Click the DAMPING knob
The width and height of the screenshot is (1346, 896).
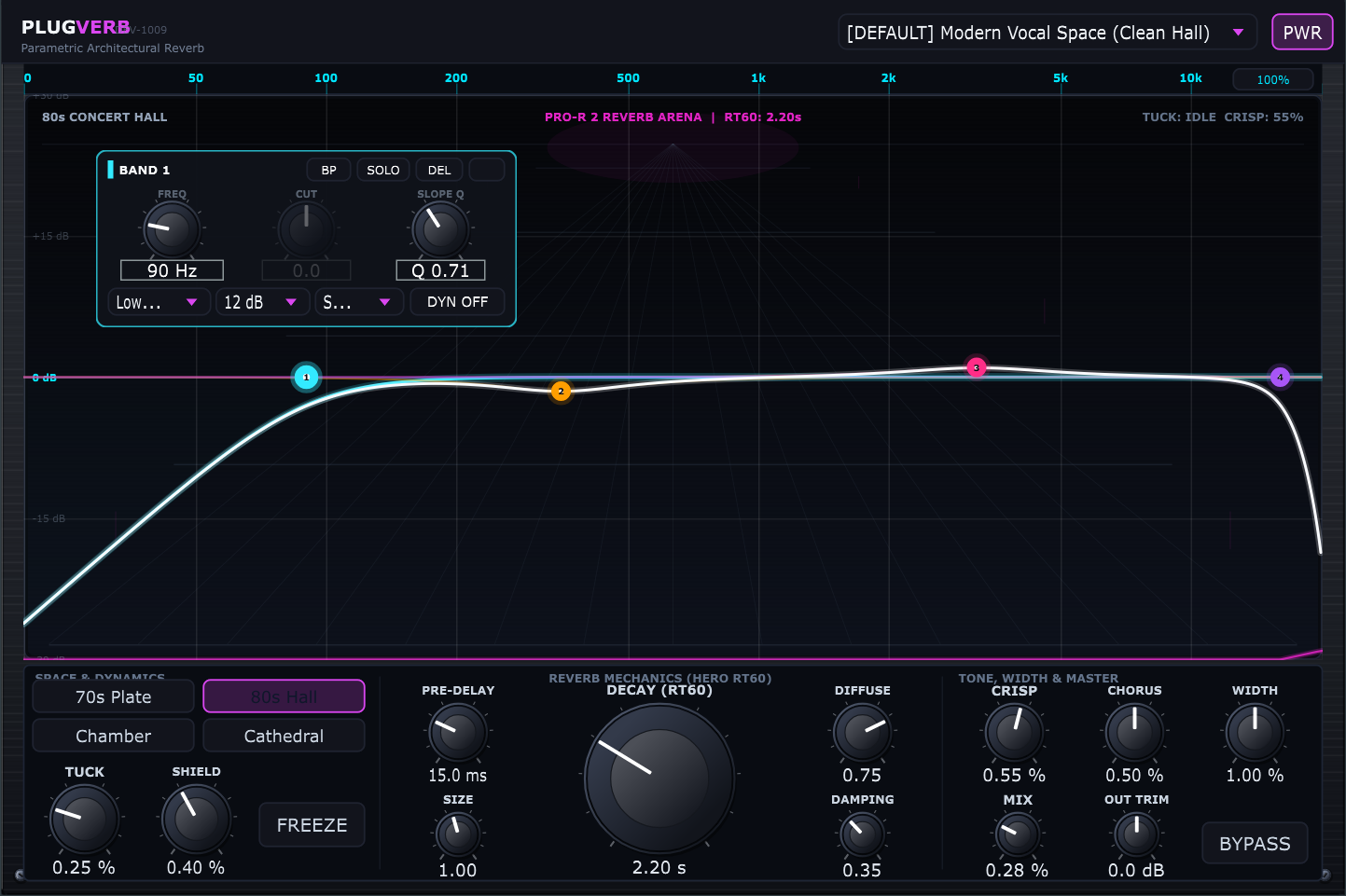862,834
